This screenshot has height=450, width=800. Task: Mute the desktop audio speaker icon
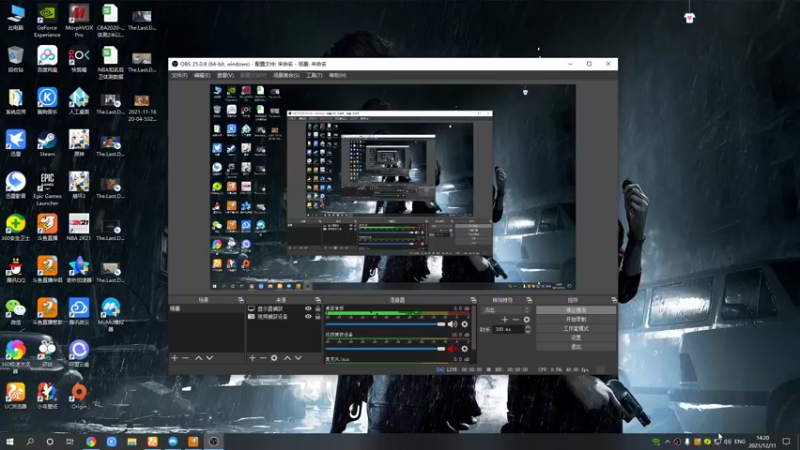coord(453,324)
